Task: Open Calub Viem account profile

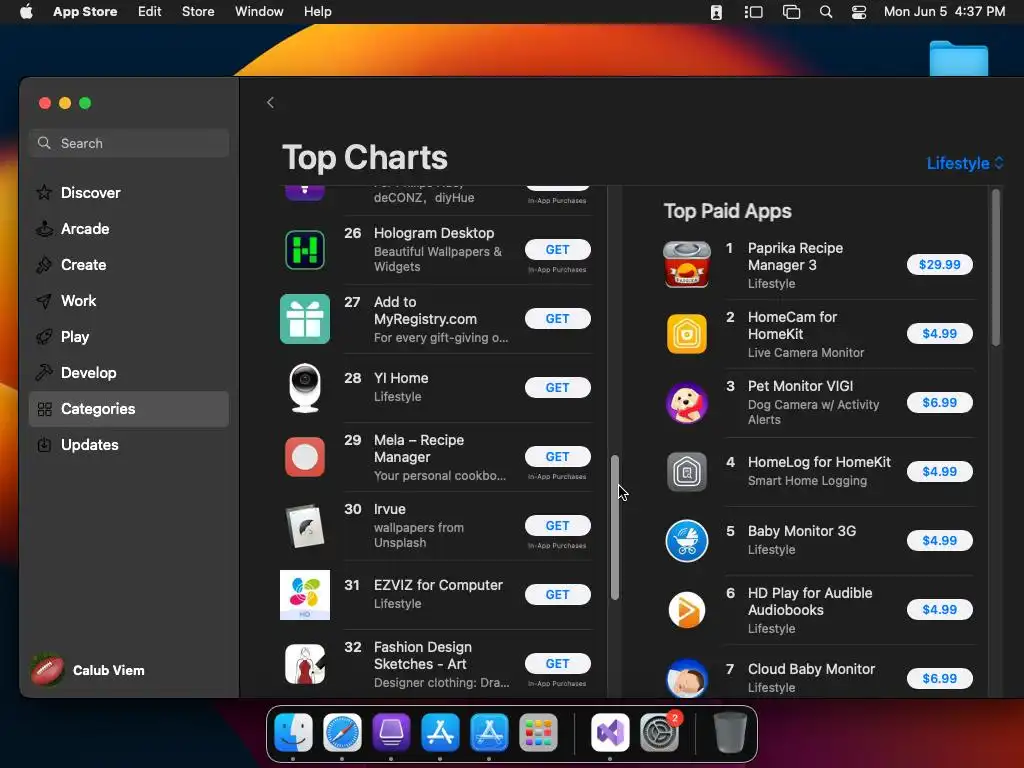Action: (x=88, y=671)
